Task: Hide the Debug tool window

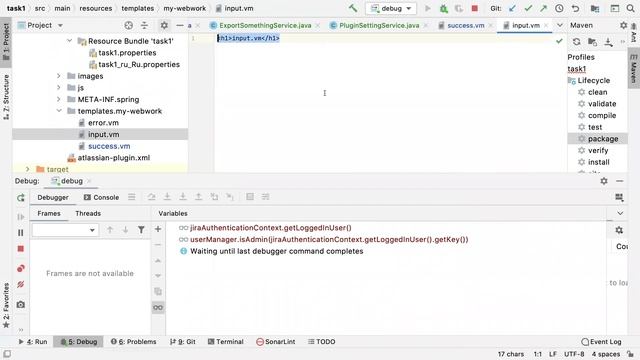Action: coord(620,181)
